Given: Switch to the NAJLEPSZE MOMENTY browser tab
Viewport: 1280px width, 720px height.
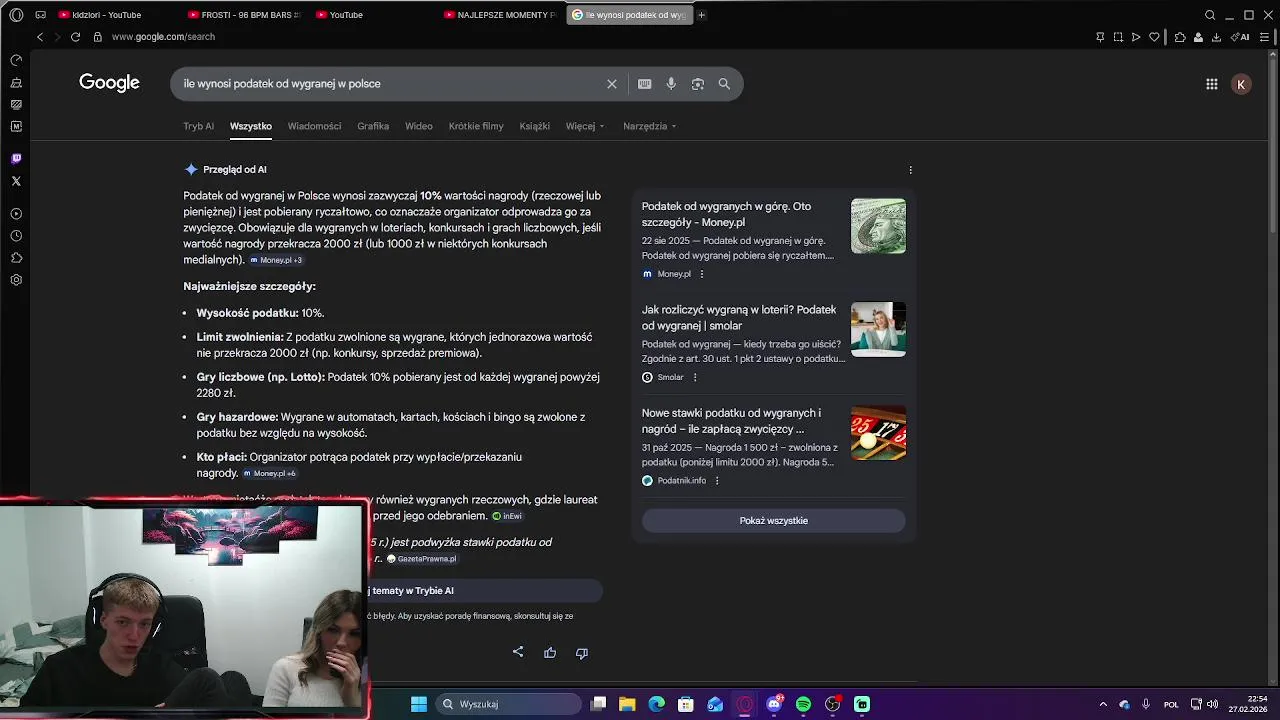Looking at the screenshot, I should point(500,15).
